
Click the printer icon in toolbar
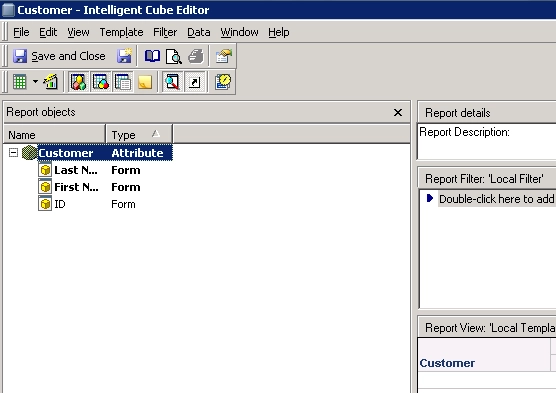coord(196,56)
